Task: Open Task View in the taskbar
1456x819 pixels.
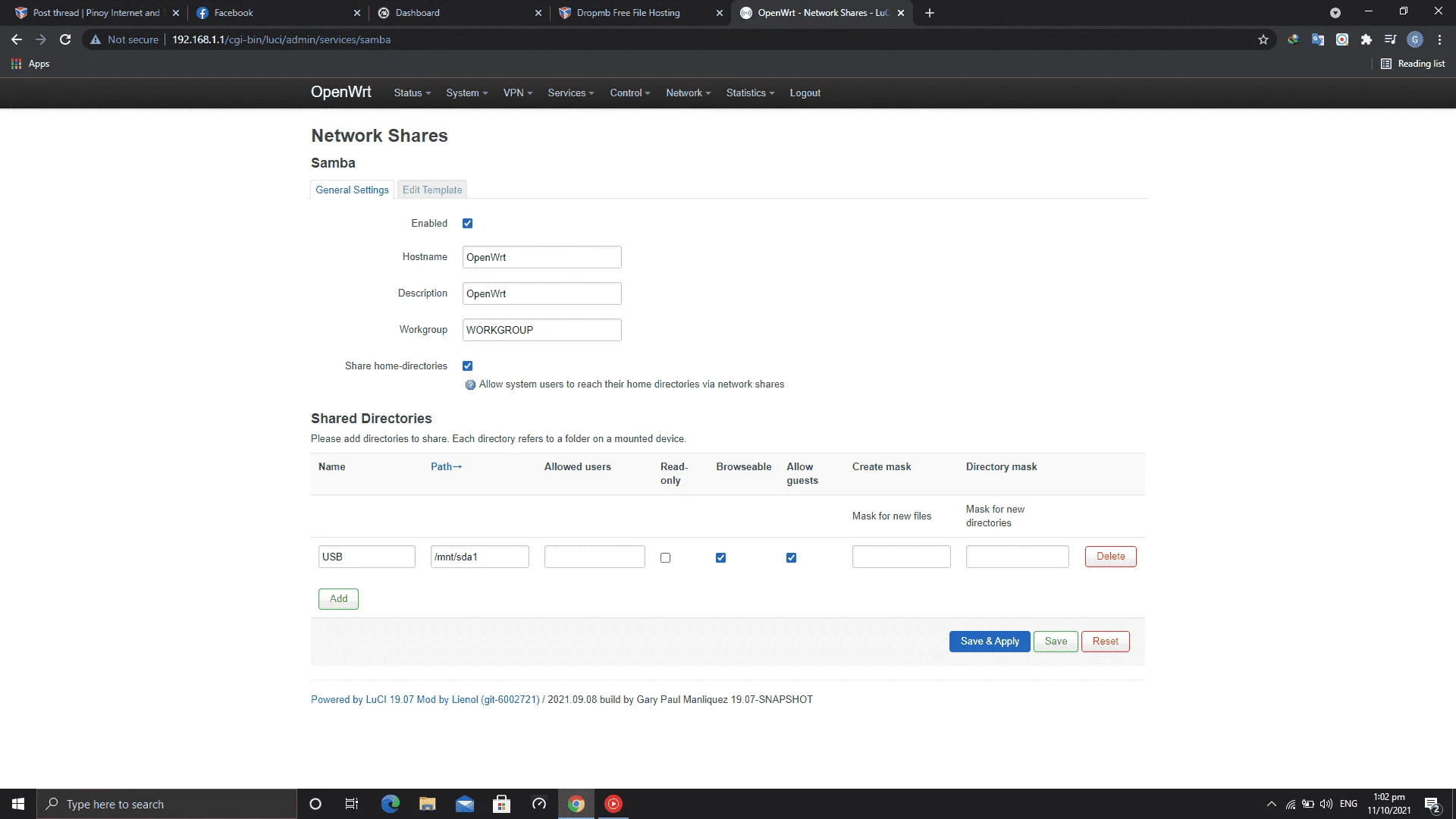Action: pyautogui.click(x=352, y=804)
